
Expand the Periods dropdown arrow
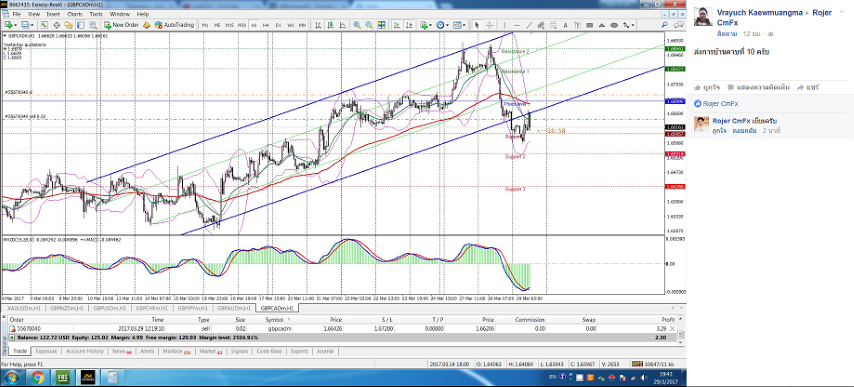point(447,24)
